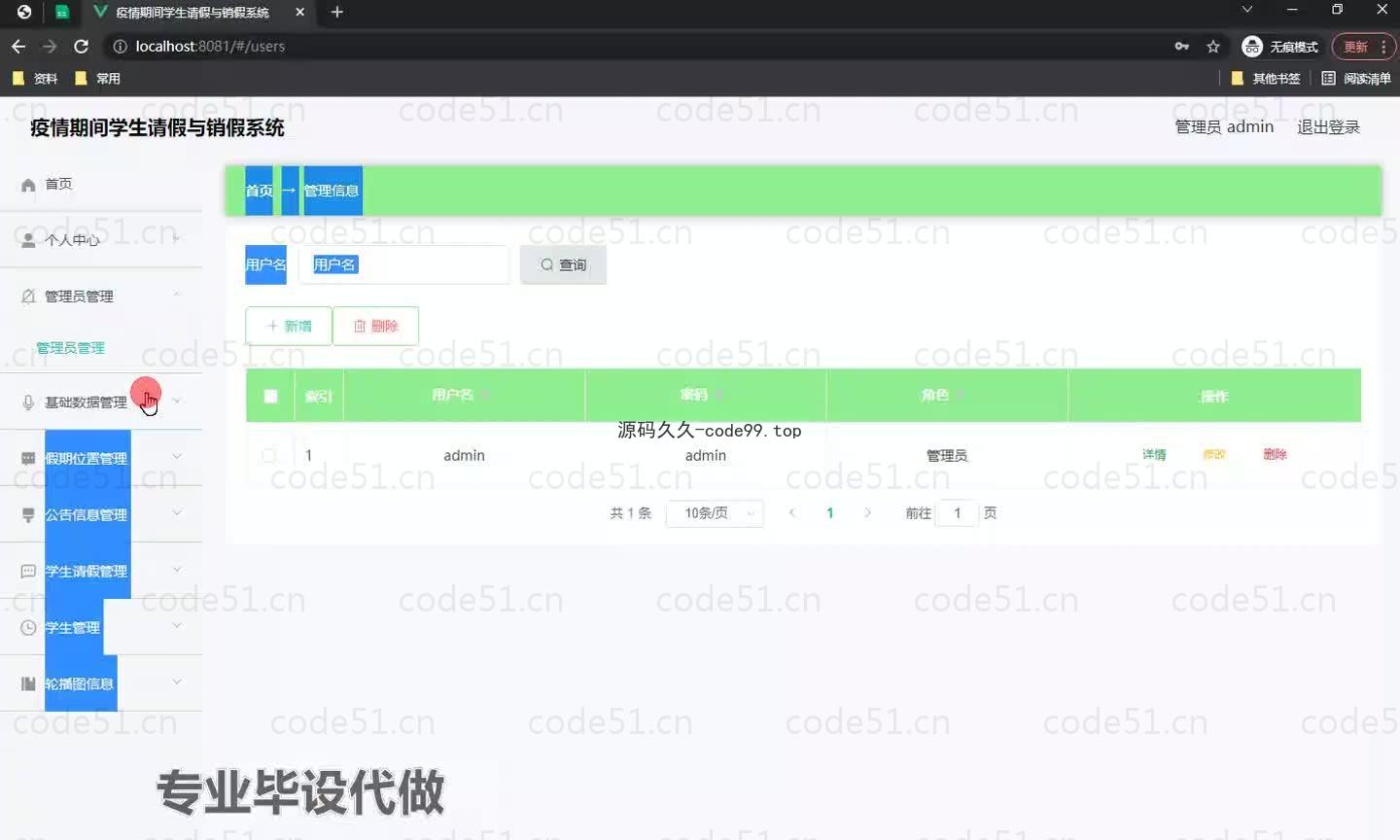Reload the page with the refresh icon

pos(82,46)
